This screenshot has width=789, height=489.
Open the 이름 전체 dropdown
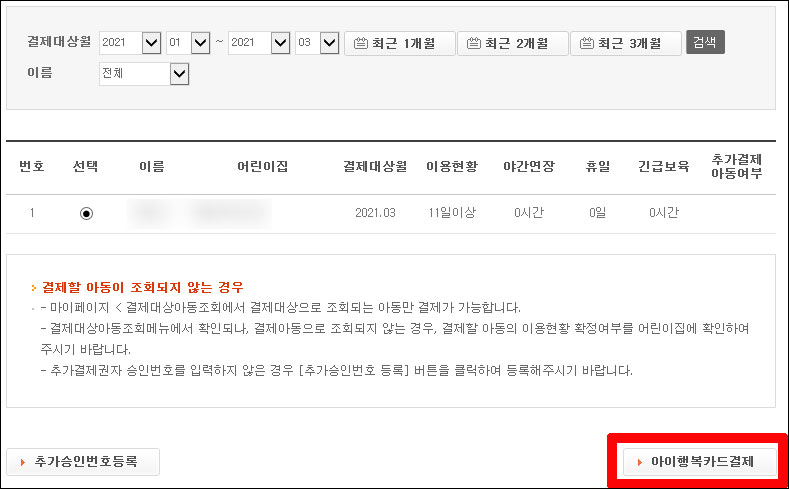coord(144,74)
